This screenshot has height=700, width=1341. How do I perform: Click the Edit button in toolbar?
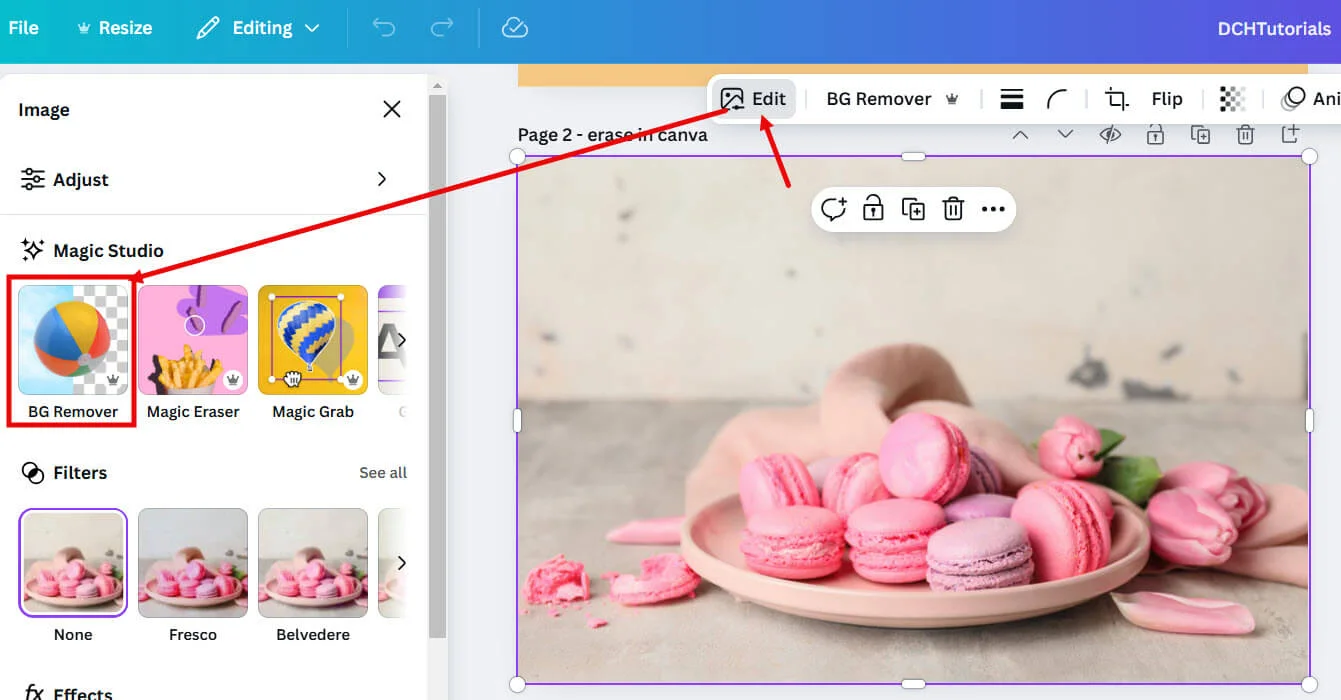[x=754, y=98]
